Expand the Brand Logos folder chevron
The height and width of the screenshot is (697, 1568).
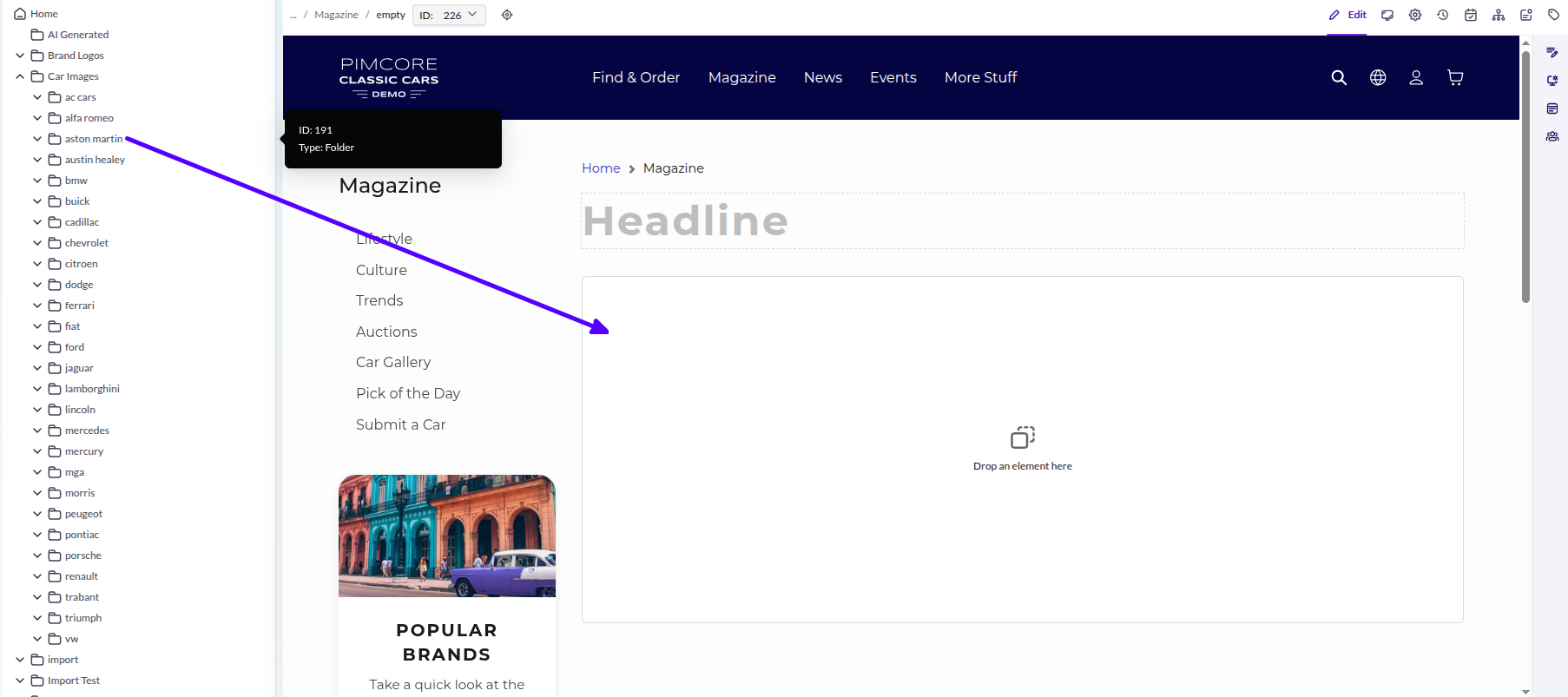click(20, 56)
